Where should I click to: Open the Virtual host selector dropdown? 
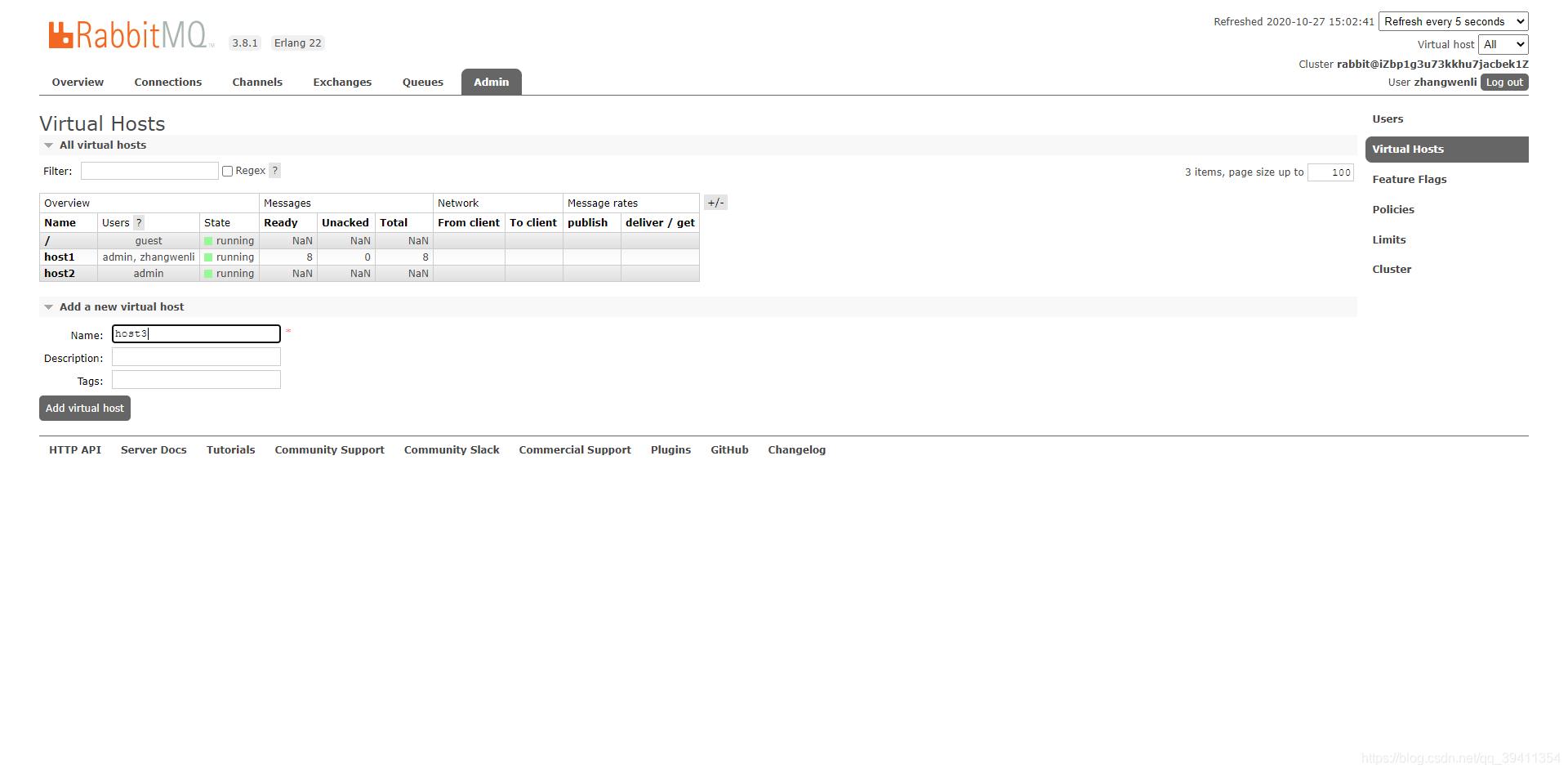click(x=1503, y=44)
